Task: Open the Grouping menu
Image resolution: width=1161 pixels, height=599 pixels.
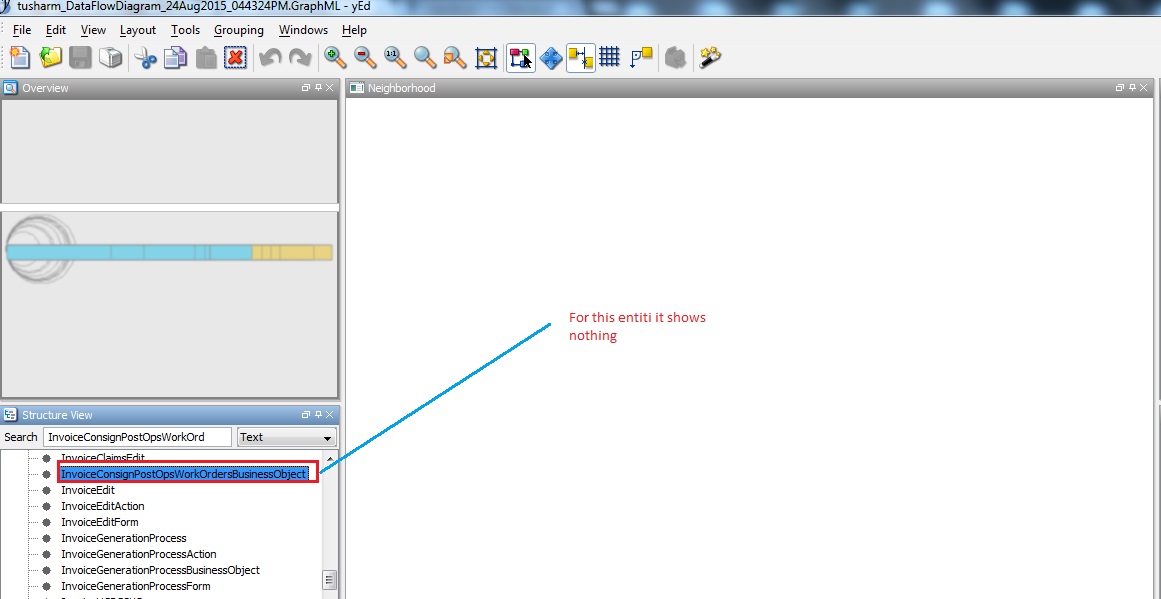Action: click(x=239, y=30)
